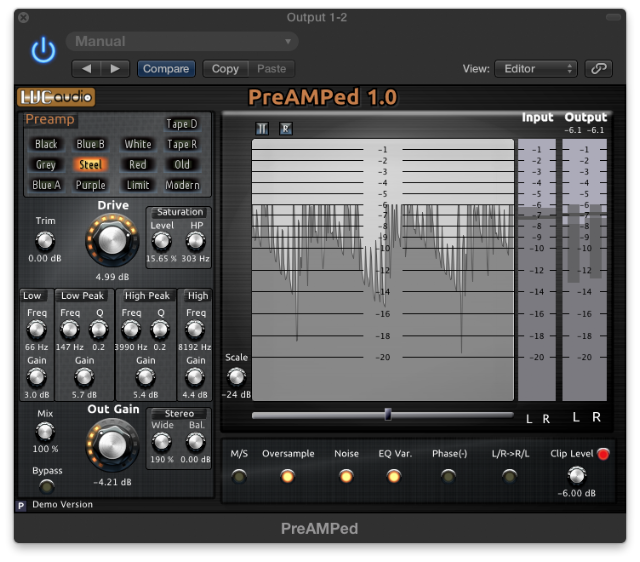Click the Output level meter

pos(584,270)
